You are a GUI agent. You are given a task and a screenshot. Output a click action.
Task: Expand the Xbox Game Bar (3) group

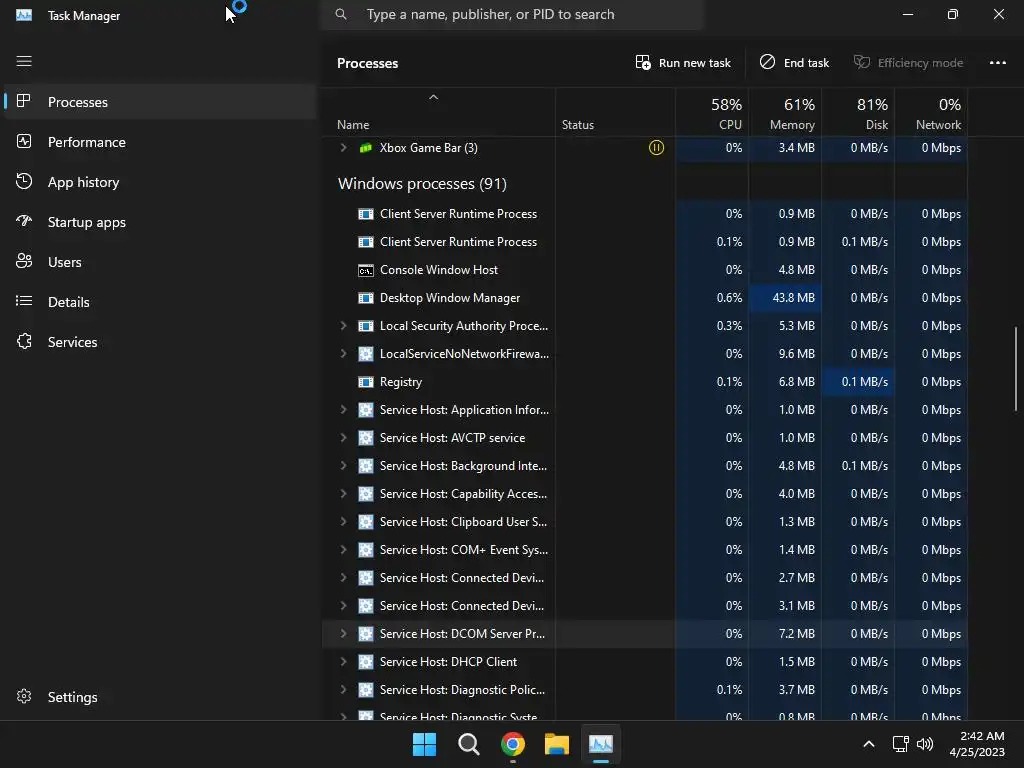pyautogui.click(x=344, y=148)
